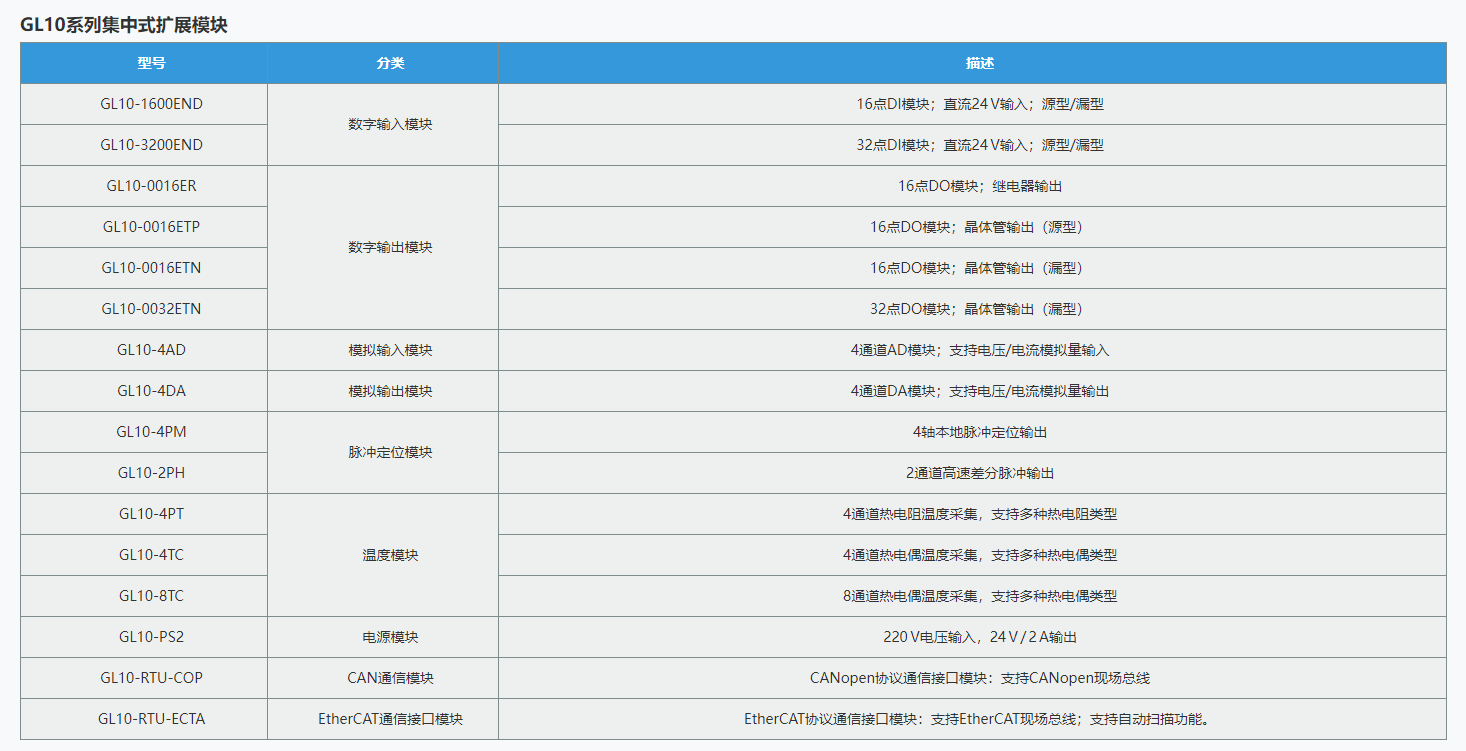Select the GL10-0016ETP model cell
This screenshot has width=1466, height=751.
(151, 227)
